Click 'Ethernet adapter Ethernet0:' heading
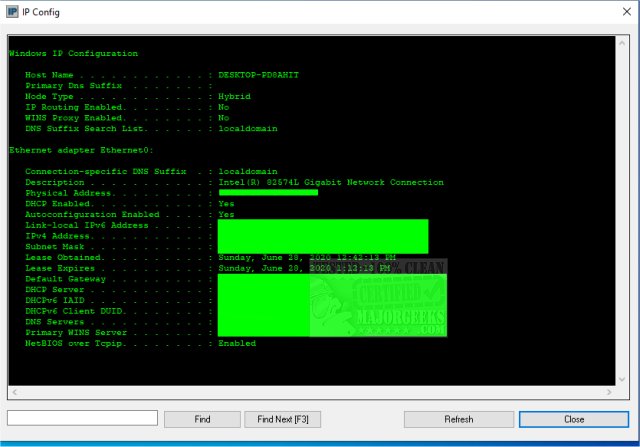The height and width of the screenshot is (447, 640). (81, 150)
